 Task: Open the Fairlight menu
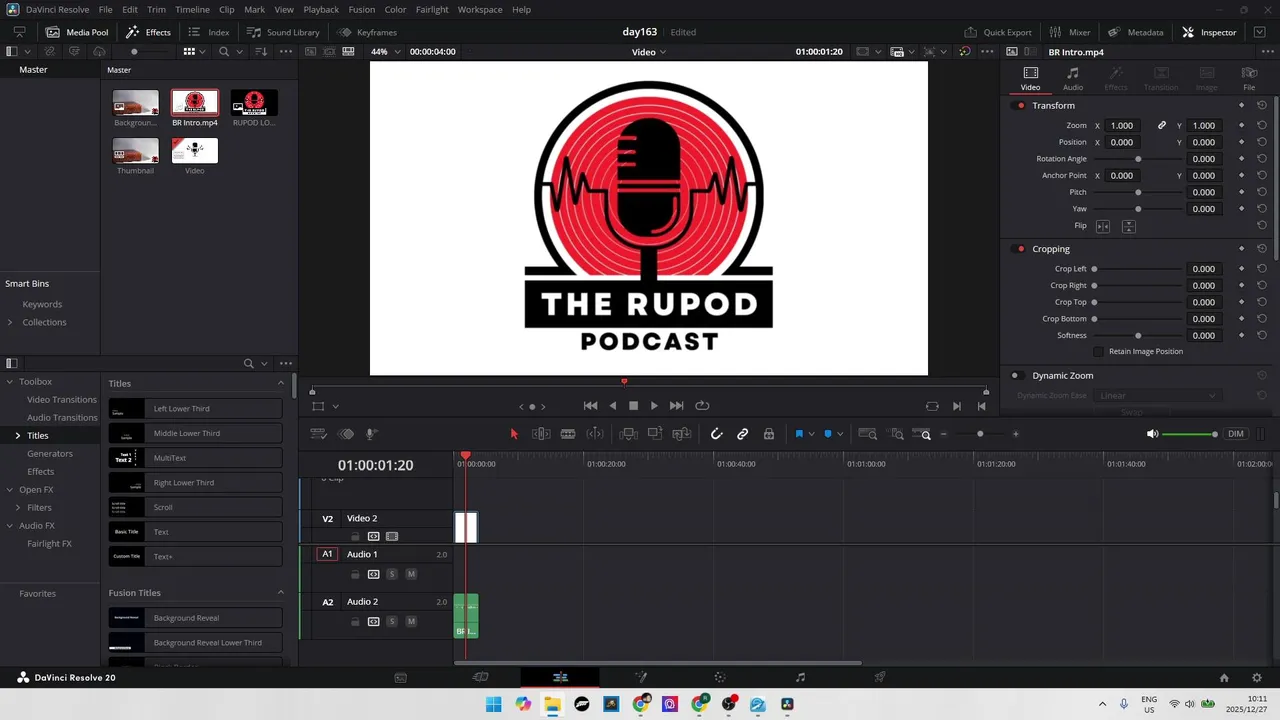(x=432, y=9)
